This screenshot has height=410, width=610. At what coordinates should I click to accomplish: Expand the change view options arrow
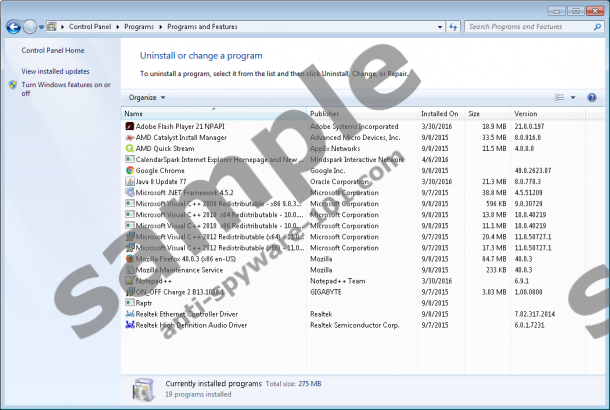pos(573,97)
